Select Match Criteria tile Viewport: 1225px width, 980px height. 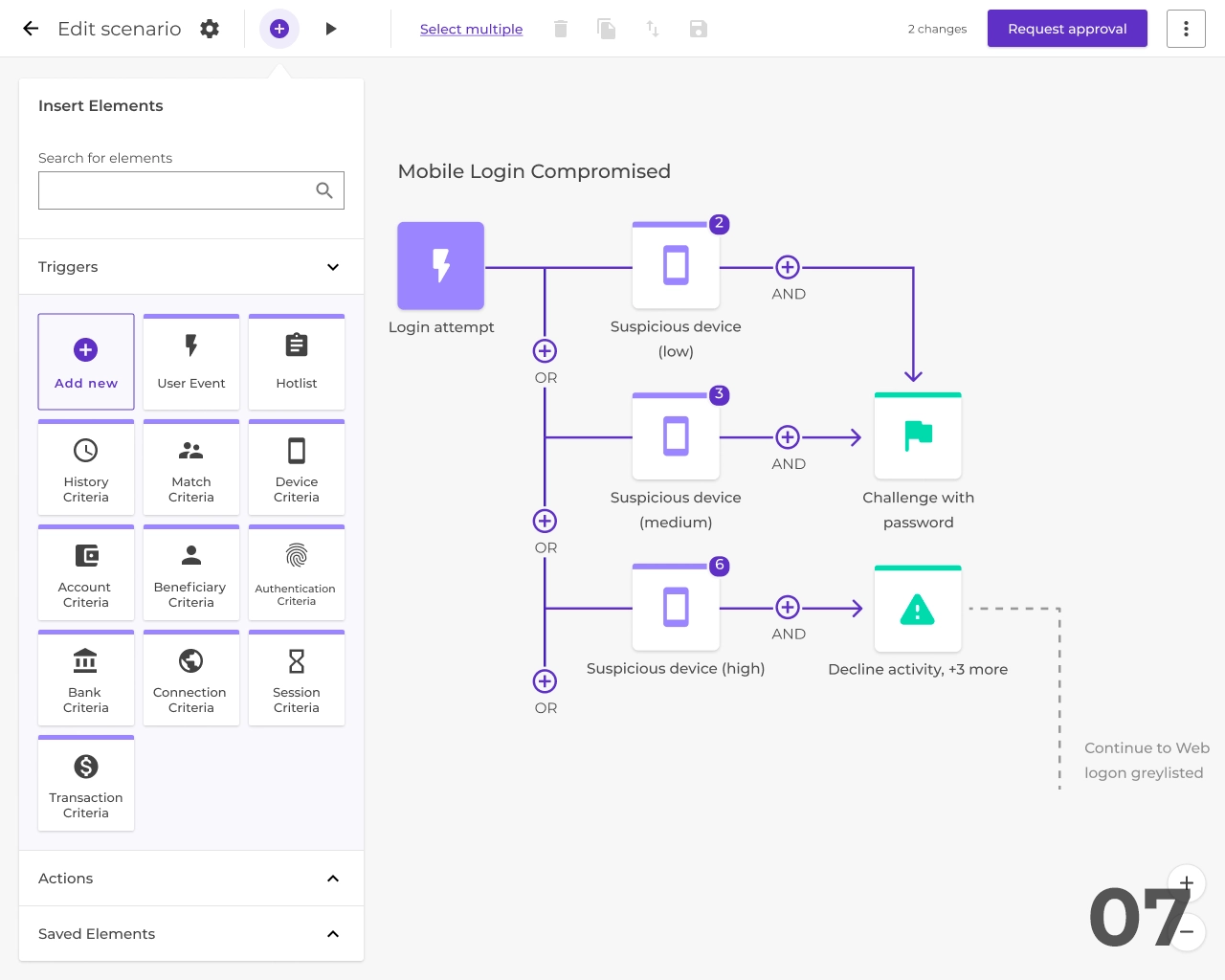click(x=191, y=467)
